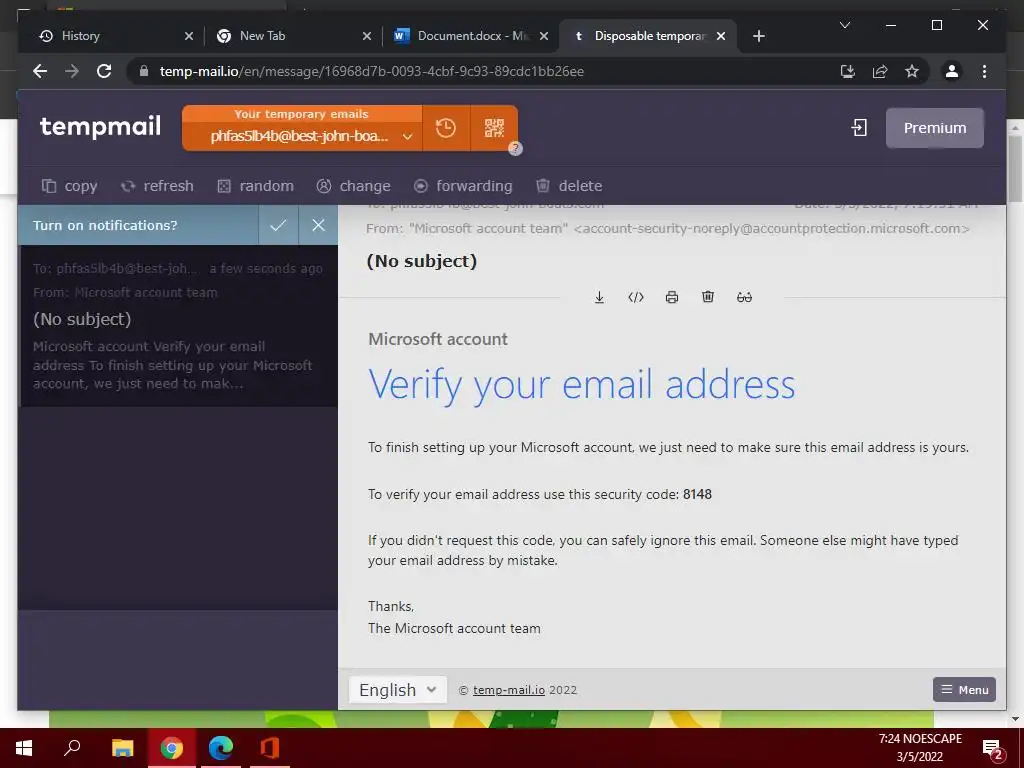Accept notifications with the checkmark
The width and height of the screenshot is (1024, 768).
point(278,225)
